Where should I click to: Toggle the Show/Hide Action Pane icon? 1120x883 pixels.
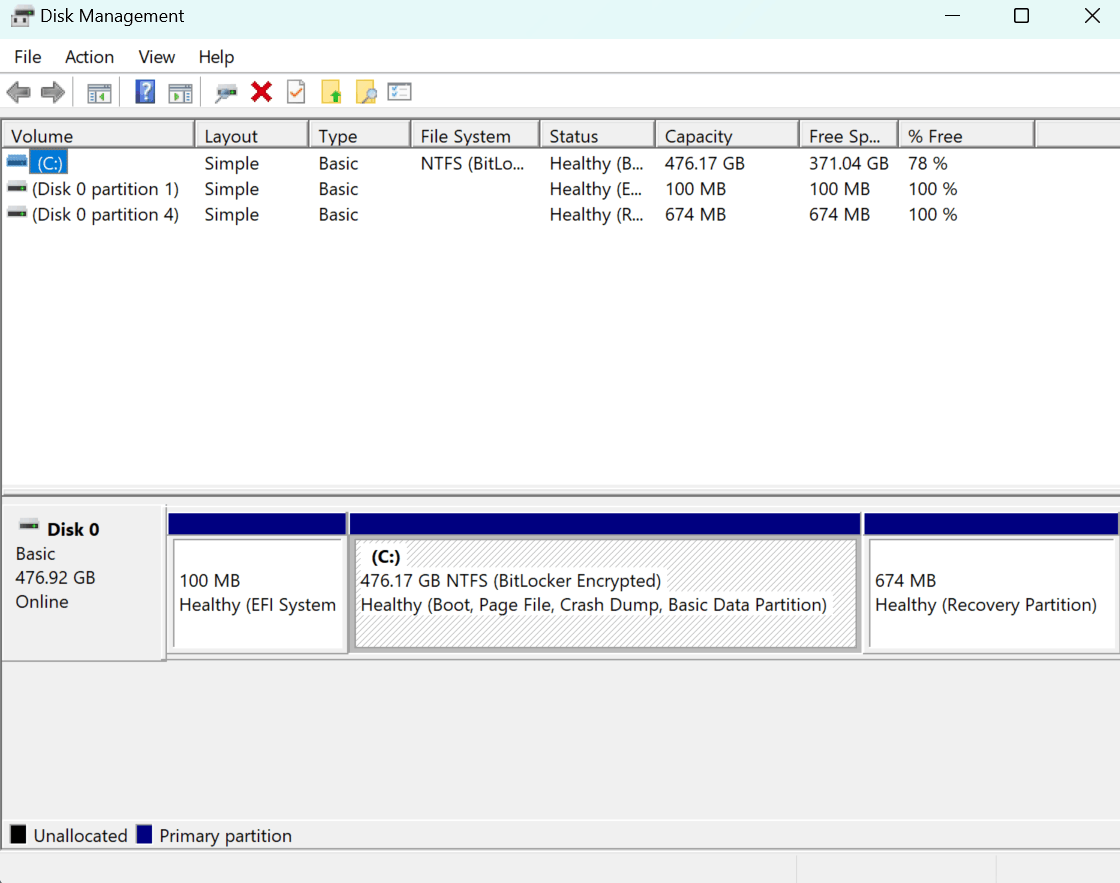tap(180, 93)
